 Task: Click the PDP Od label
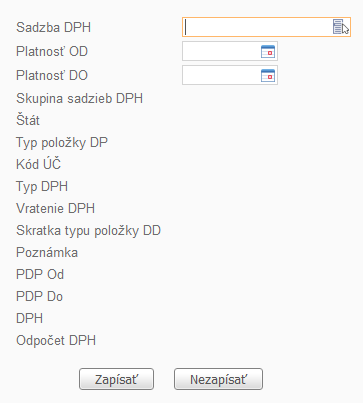(40, 274)
